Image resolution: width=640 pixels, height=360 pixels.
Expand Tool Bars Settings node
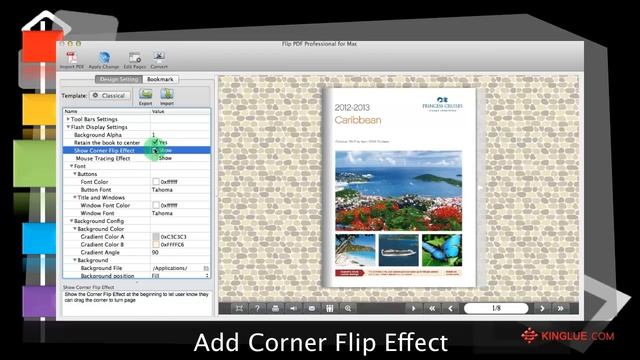coord(68,119)
